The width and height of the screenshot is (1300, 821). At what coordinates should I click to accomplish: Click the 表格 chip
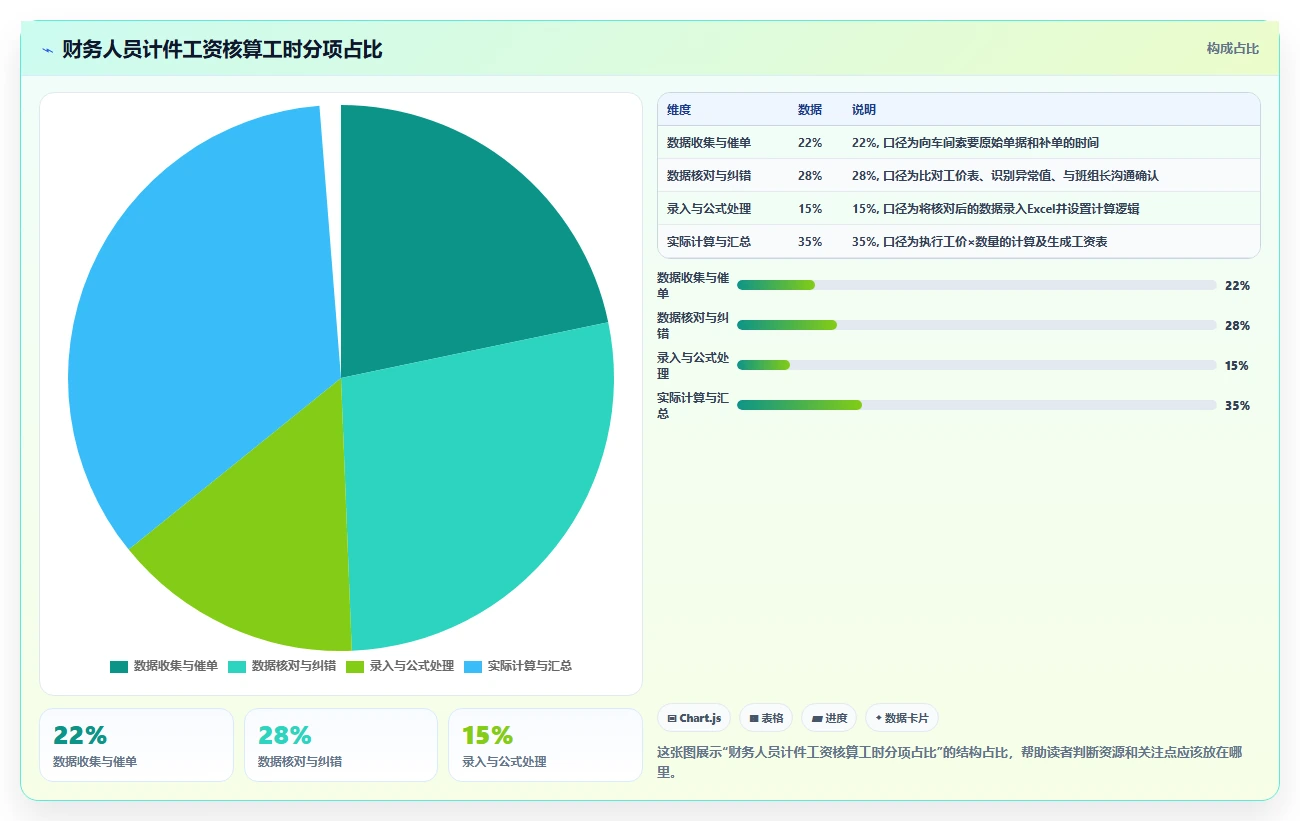[766, 718]
